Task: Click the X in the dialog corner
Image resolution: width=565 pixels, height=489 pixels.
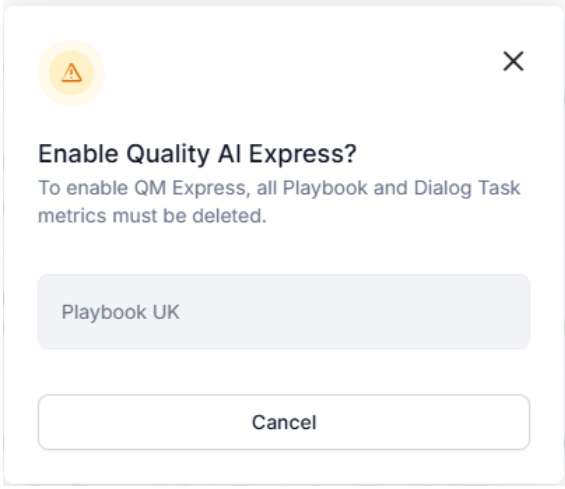Action: coord(513,61)
